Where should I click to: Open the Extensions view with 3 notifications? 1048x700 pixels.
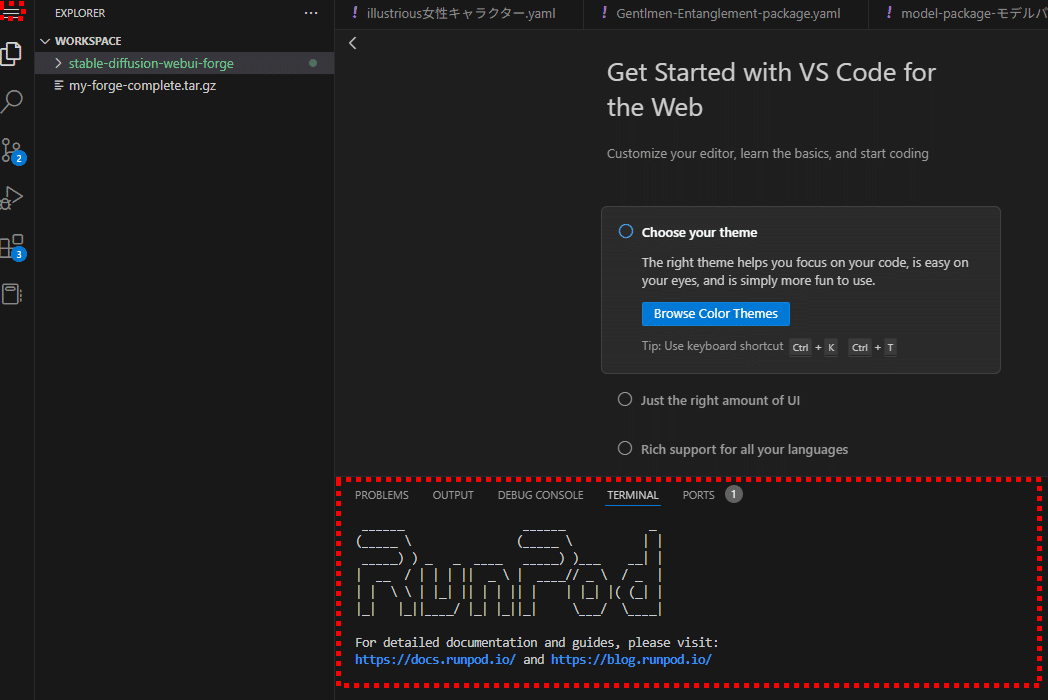[14, 245]
